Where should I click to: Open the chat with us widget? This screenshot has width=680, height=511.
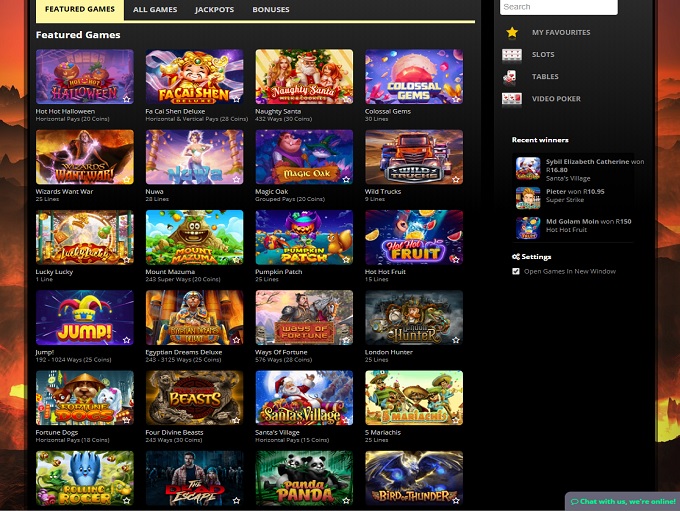point(622,501)
